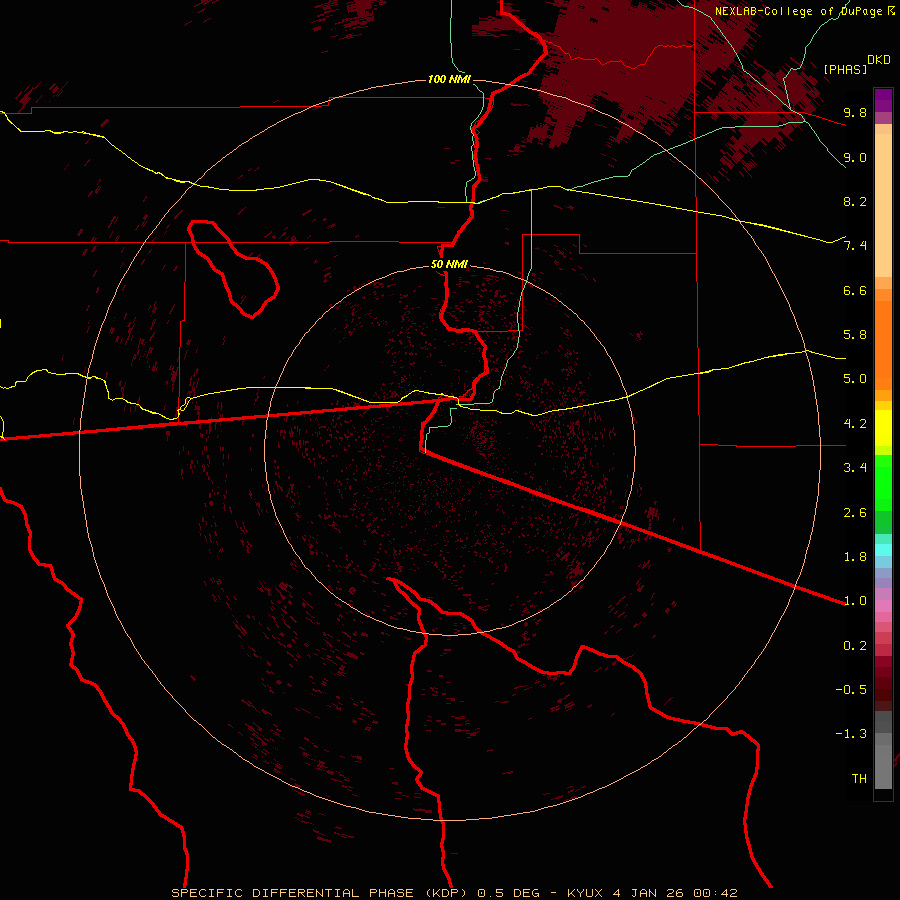Click the -1.3 value on color scale

(851, 734)
